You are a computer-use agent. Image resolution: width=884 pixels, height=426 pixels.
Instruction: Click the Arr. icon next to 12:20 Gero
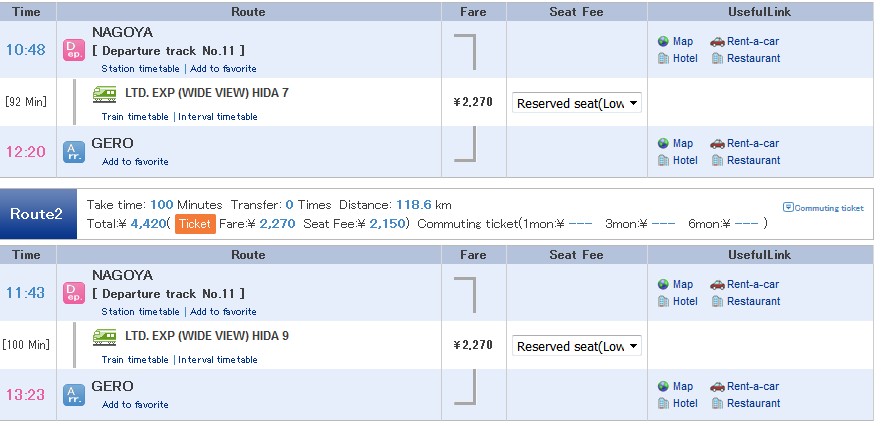point(74,152)
